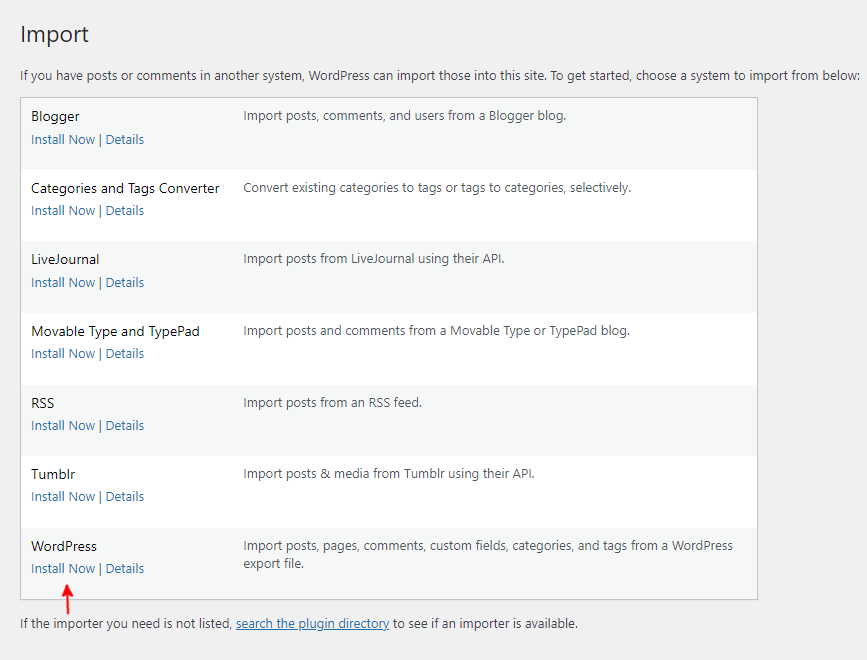
Task: Open Details for the Categories and Tags Converter
Action: point(124,210)
